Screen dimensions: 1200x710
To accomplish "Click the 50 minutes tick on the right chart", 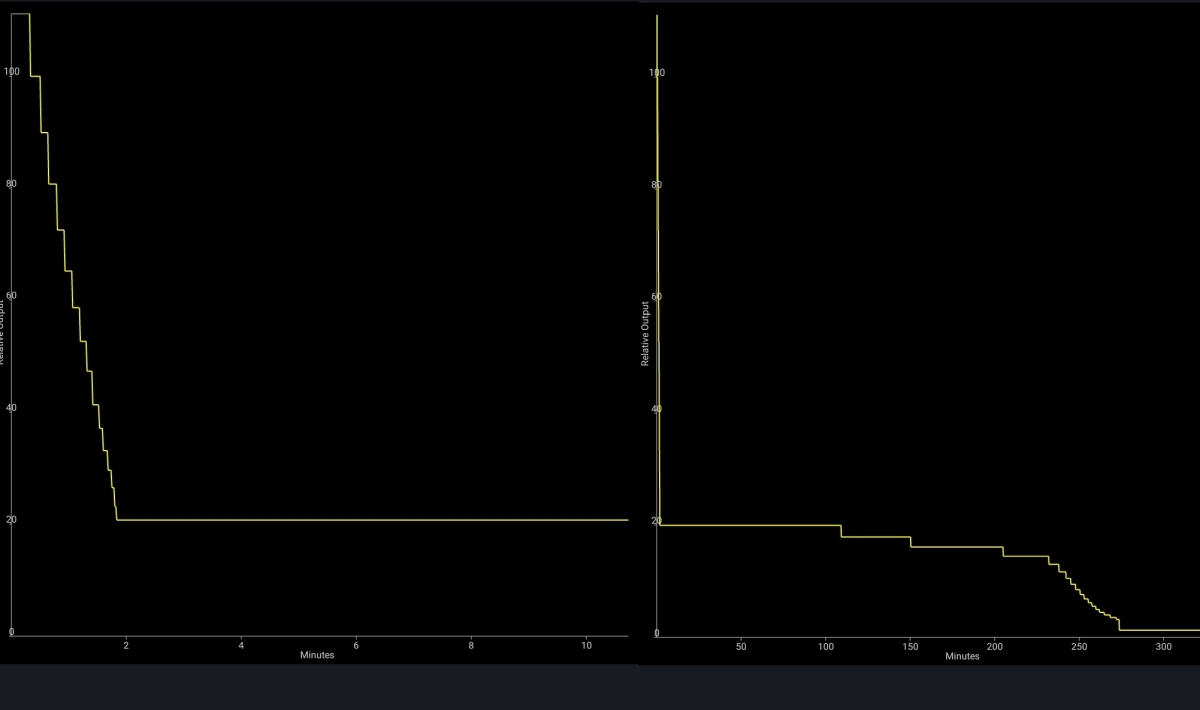I will [x=741, y=647].
